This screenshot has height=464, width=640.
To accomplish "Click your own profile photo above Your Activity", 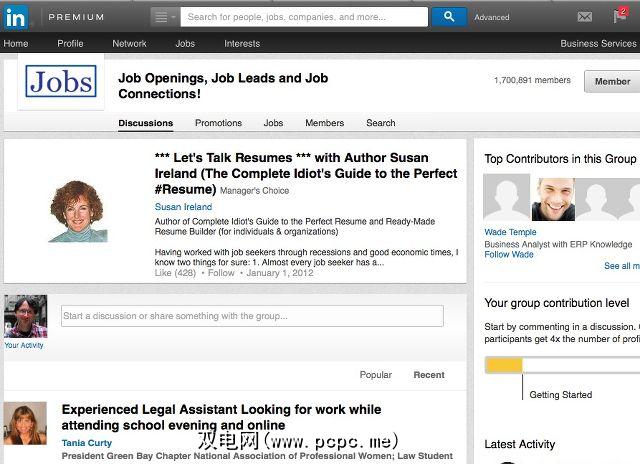I will pyautogui.click(x=25, y=316).
